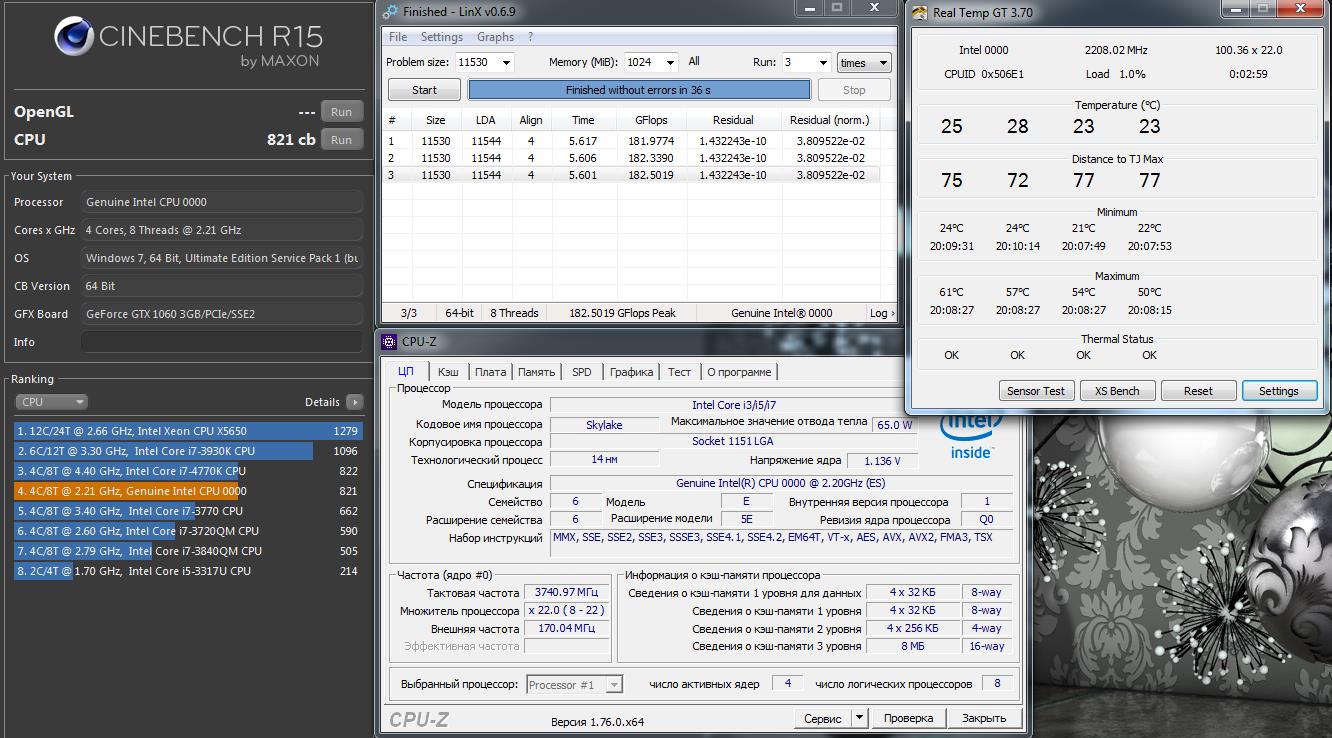Click the Reset button in Real Temp
This screenshot has height=738, width=1332.
(x=1198, y=391)
